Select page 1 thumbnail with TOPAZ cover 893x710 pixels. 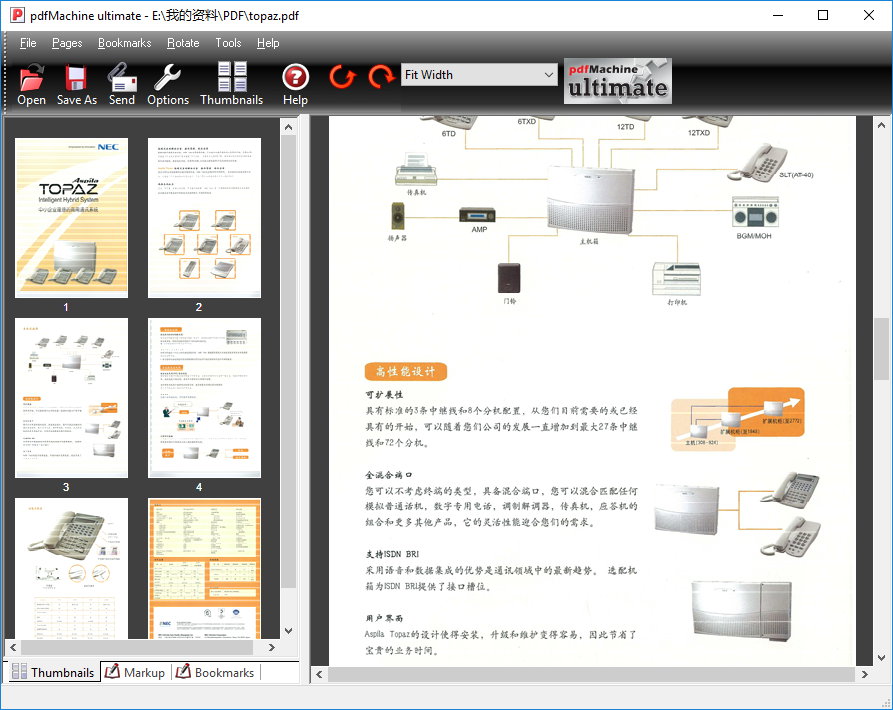point(71,217)
